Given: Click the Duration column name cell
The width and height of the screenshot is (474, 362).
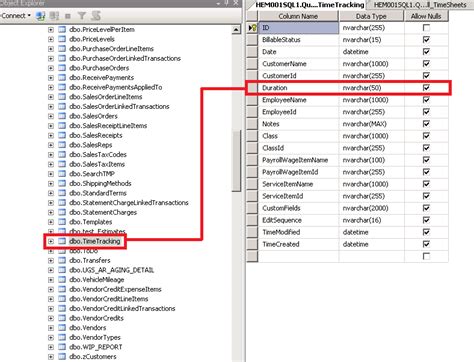Looking at the screenshot, I should [x=298, y=88].
